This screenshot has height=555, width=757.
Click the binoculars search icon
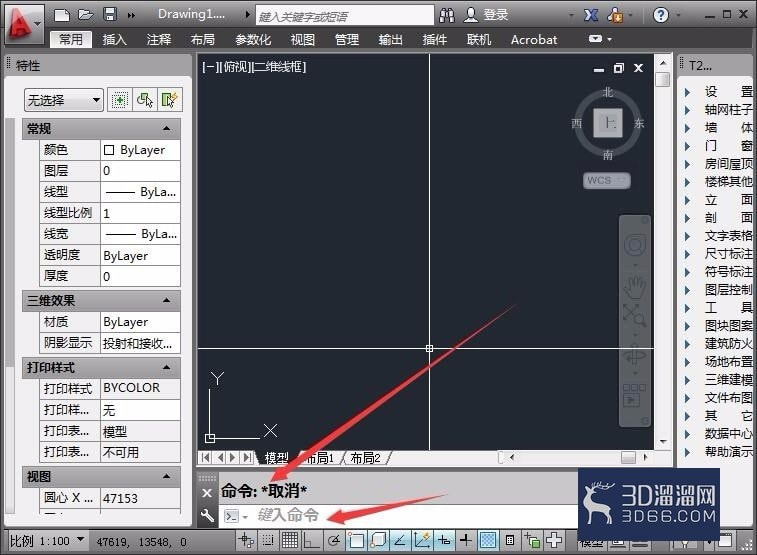(447, 15)
